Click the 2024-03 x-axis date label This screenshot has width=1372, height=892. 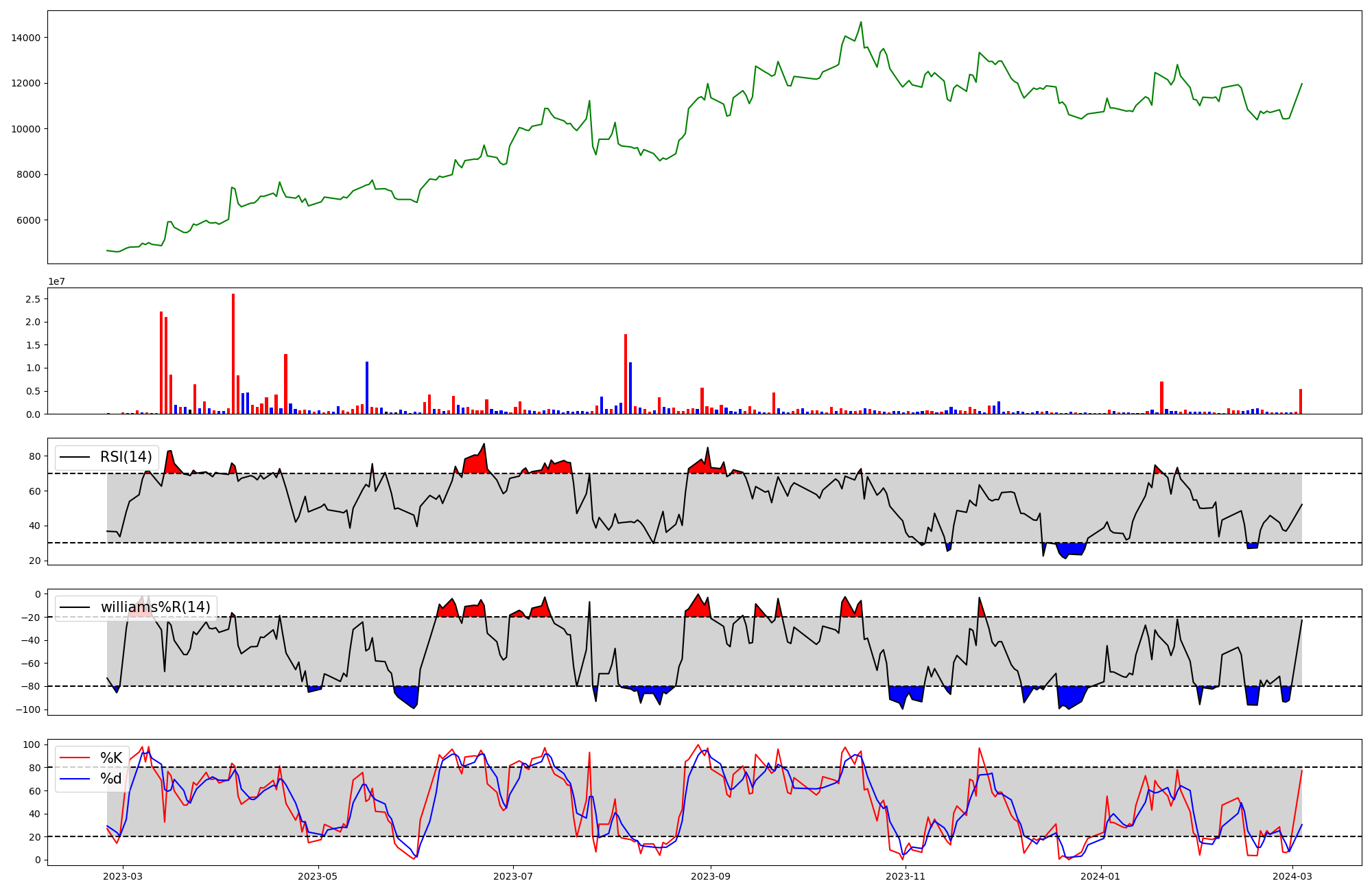(1293, 876)
